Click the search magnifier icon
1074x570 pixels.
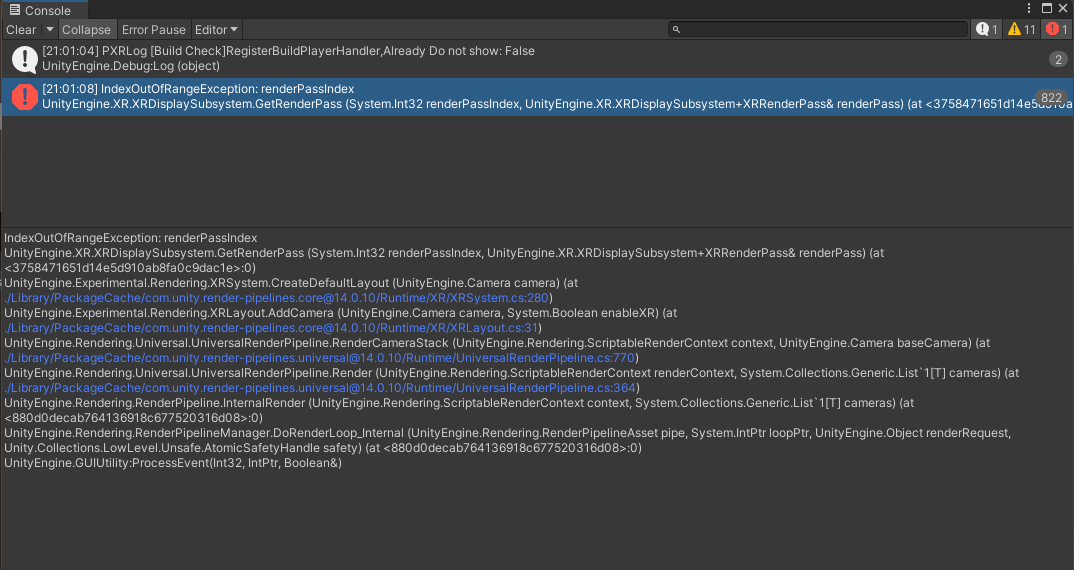[x=676, y=29]
